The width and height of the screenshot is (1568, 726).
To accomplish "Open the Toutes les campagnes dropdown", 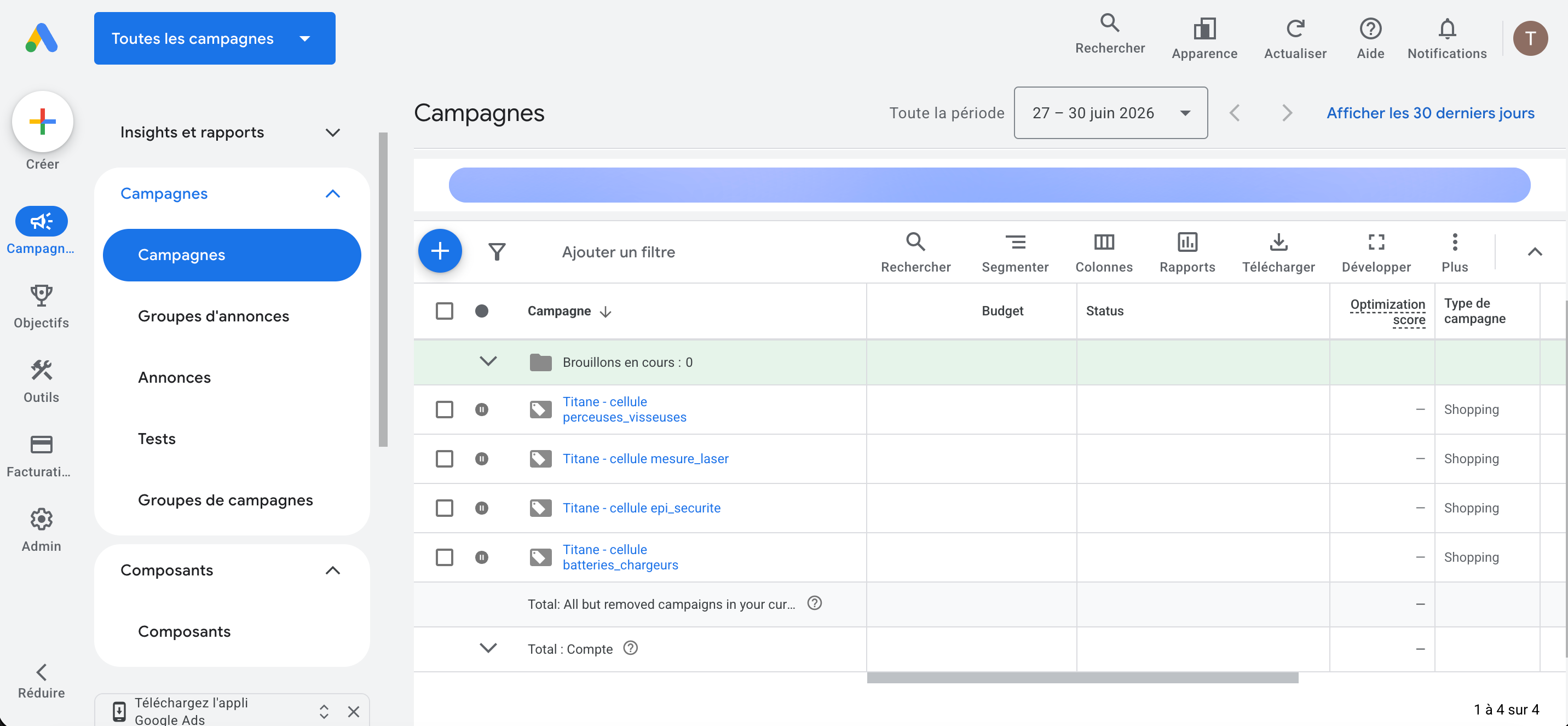I will click(214, 38).
